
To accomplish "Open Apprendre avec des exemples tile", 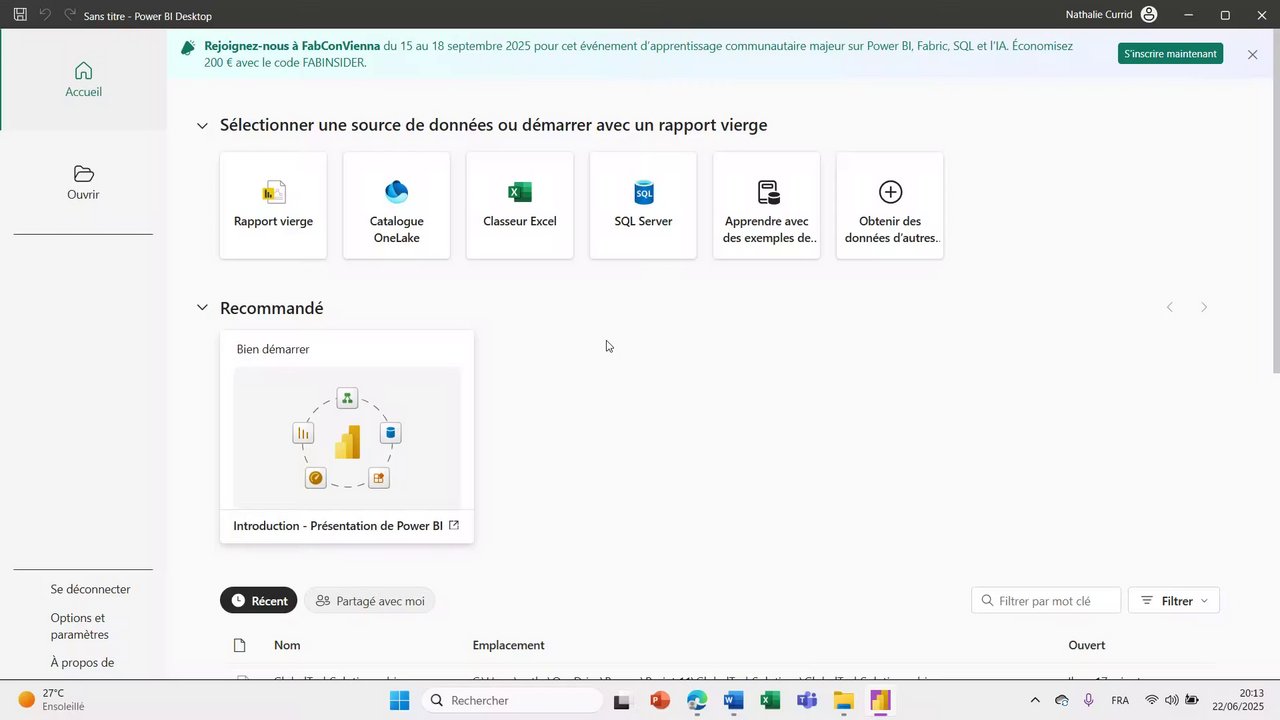I will (767, 205).
